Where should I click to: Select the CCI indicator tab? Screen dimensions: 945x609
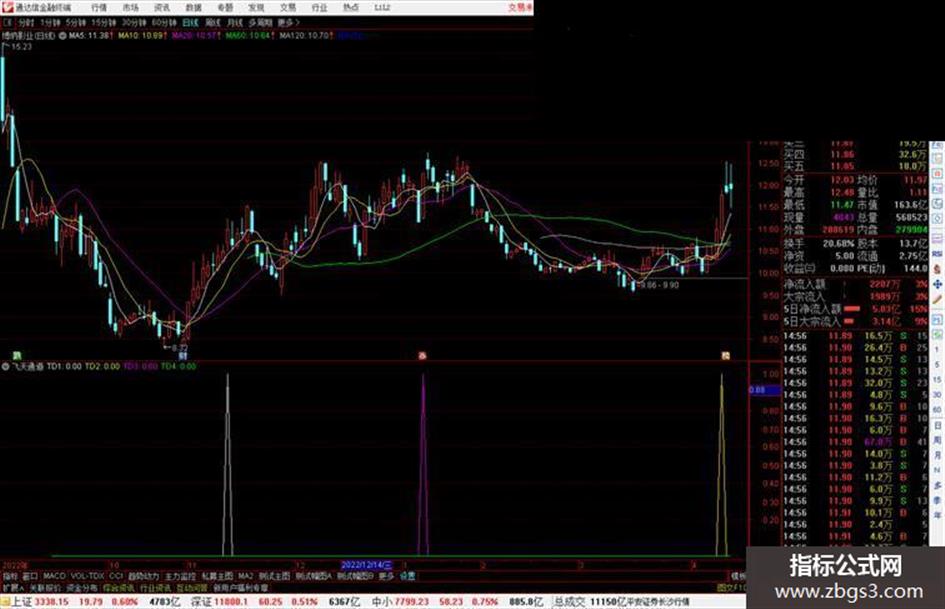(116, 576)
